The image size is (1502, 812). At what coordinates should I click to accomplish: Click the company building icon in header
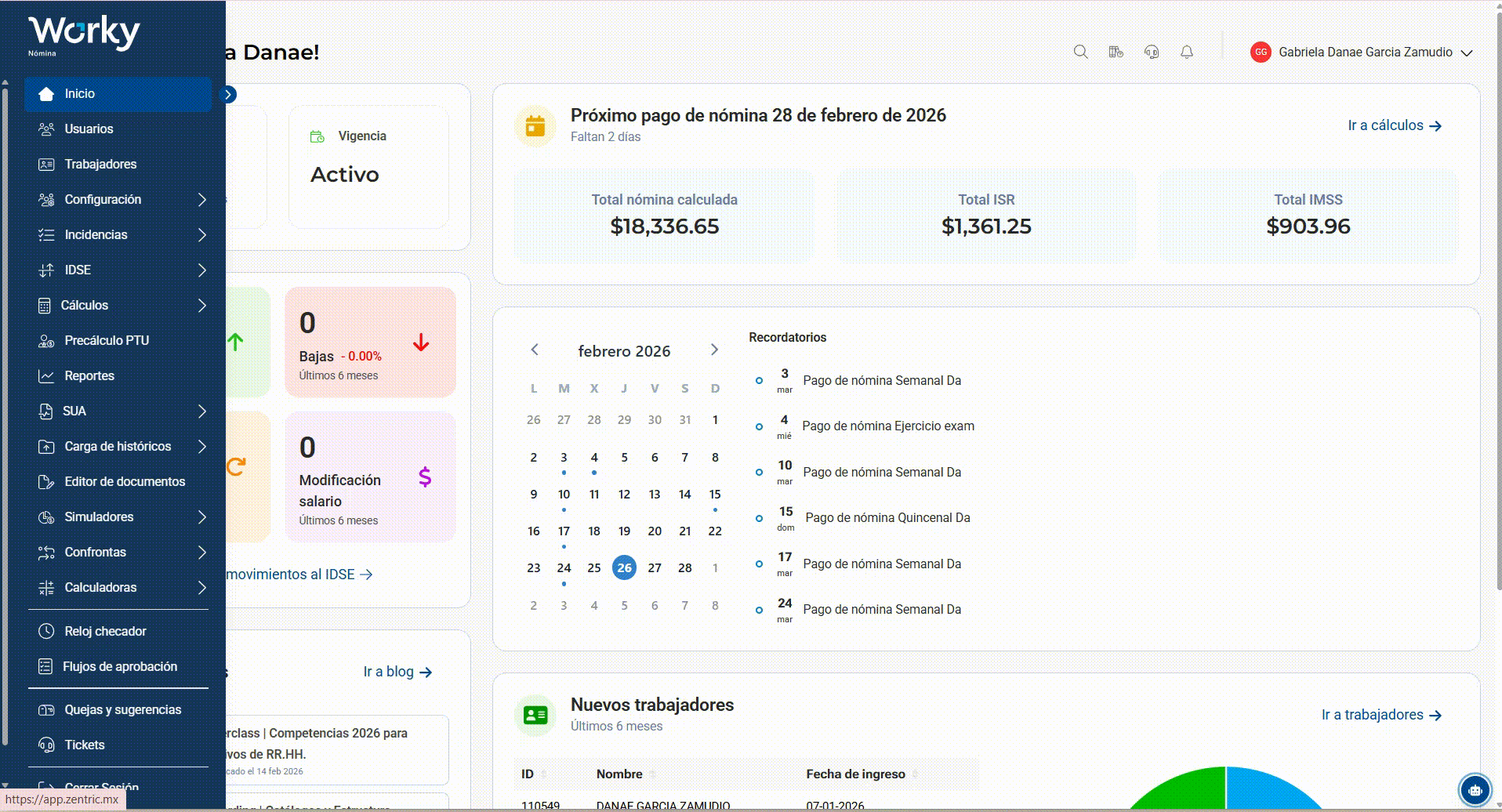click(1116, 52)
